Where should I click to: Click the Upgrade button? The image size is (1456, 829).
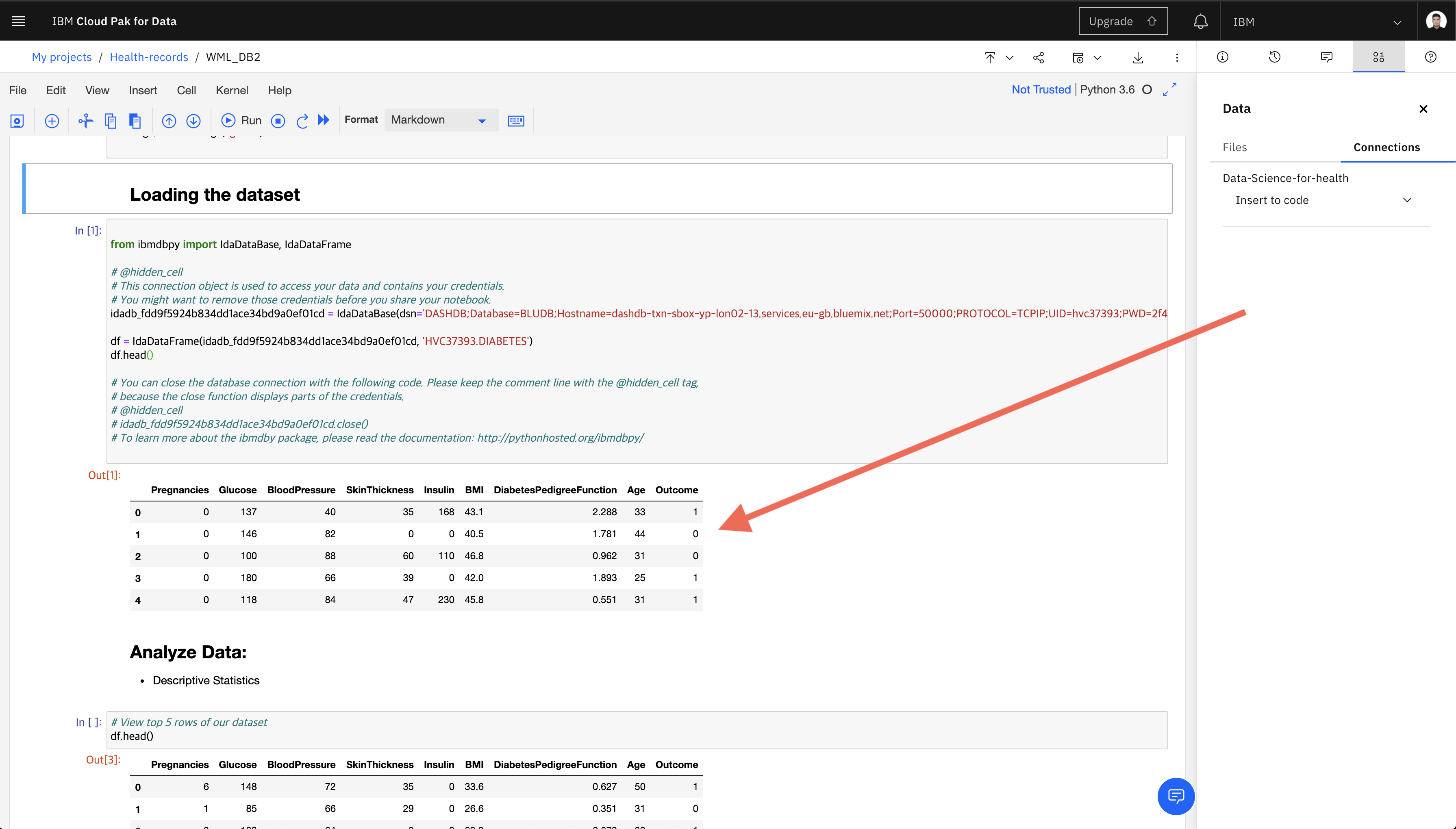(x=1122, y=22)
